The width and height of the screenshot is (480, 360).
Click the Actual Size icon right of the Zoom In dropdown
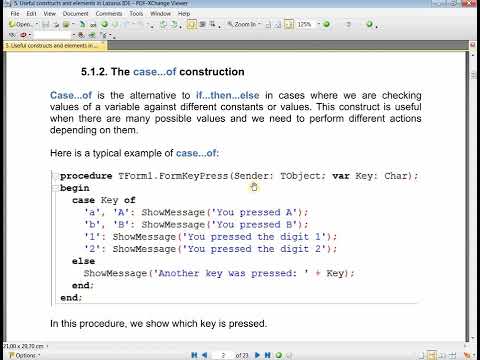coord(268,25)
